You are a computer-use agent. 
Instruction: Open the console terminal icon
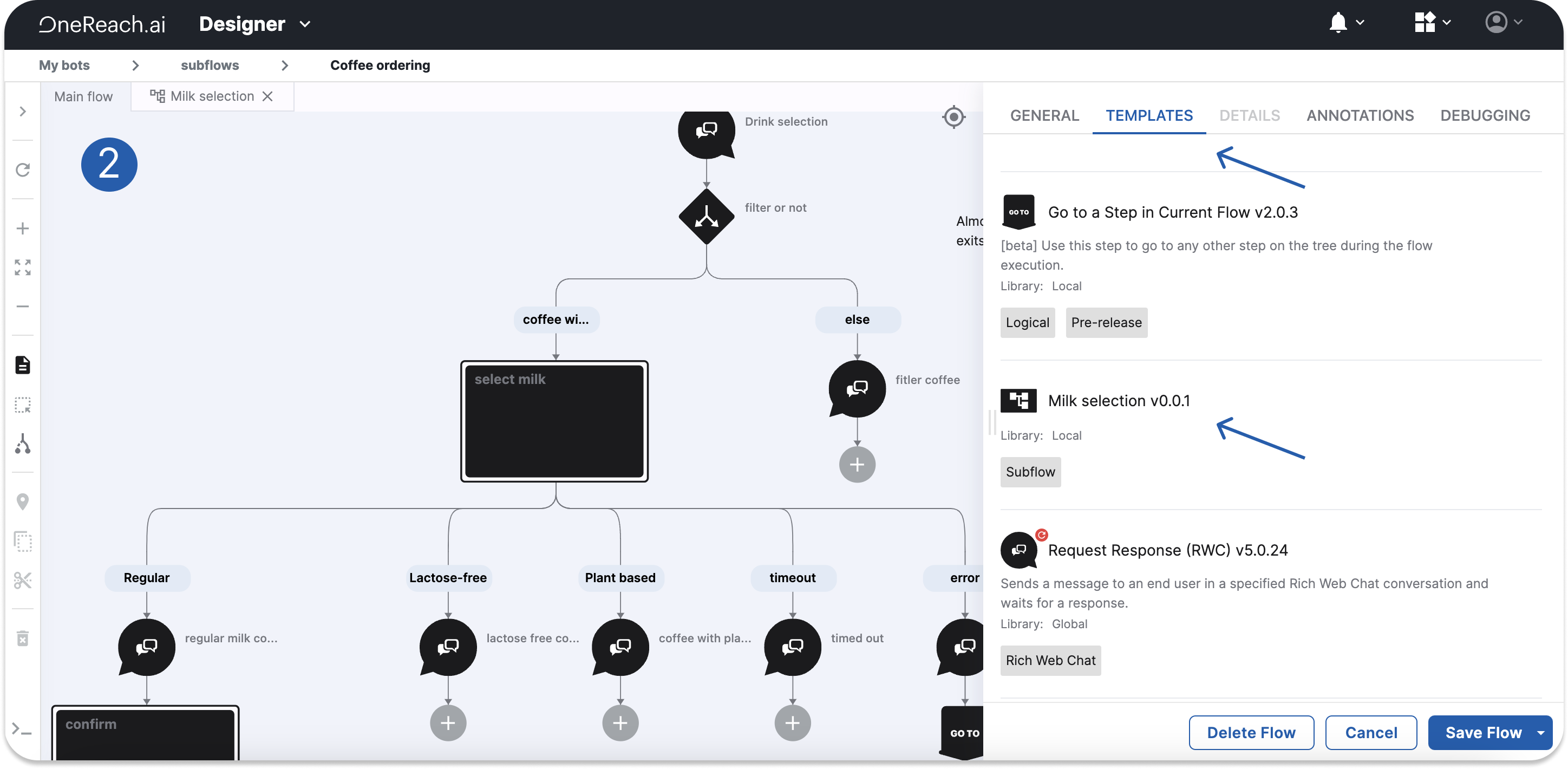(22, 728)
